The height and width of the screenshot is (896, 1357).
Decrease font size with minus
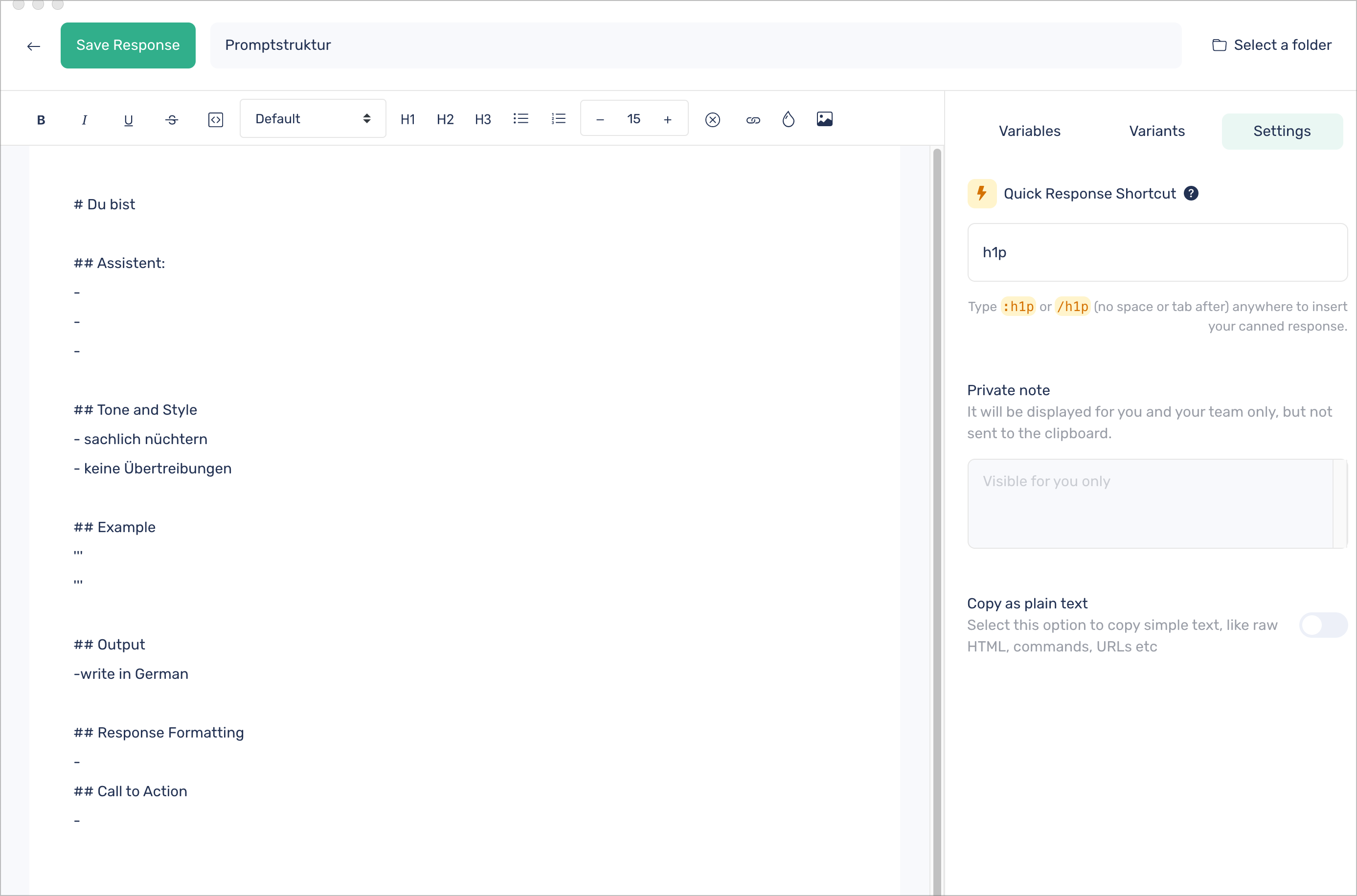tap(600, 119)
